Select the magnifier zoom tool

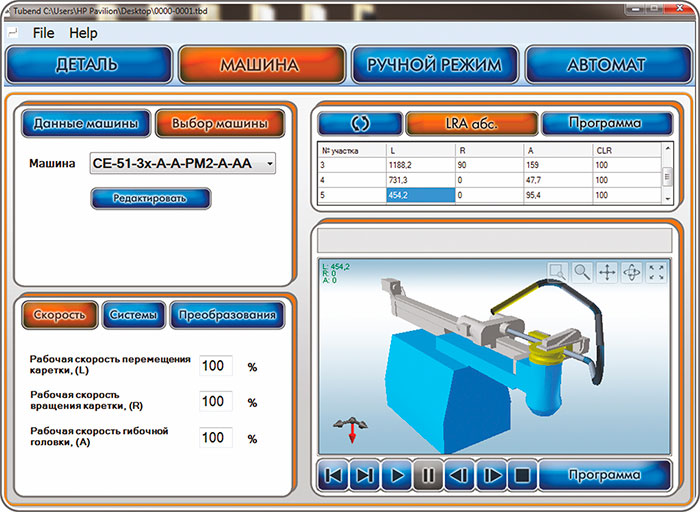[582, 271]
